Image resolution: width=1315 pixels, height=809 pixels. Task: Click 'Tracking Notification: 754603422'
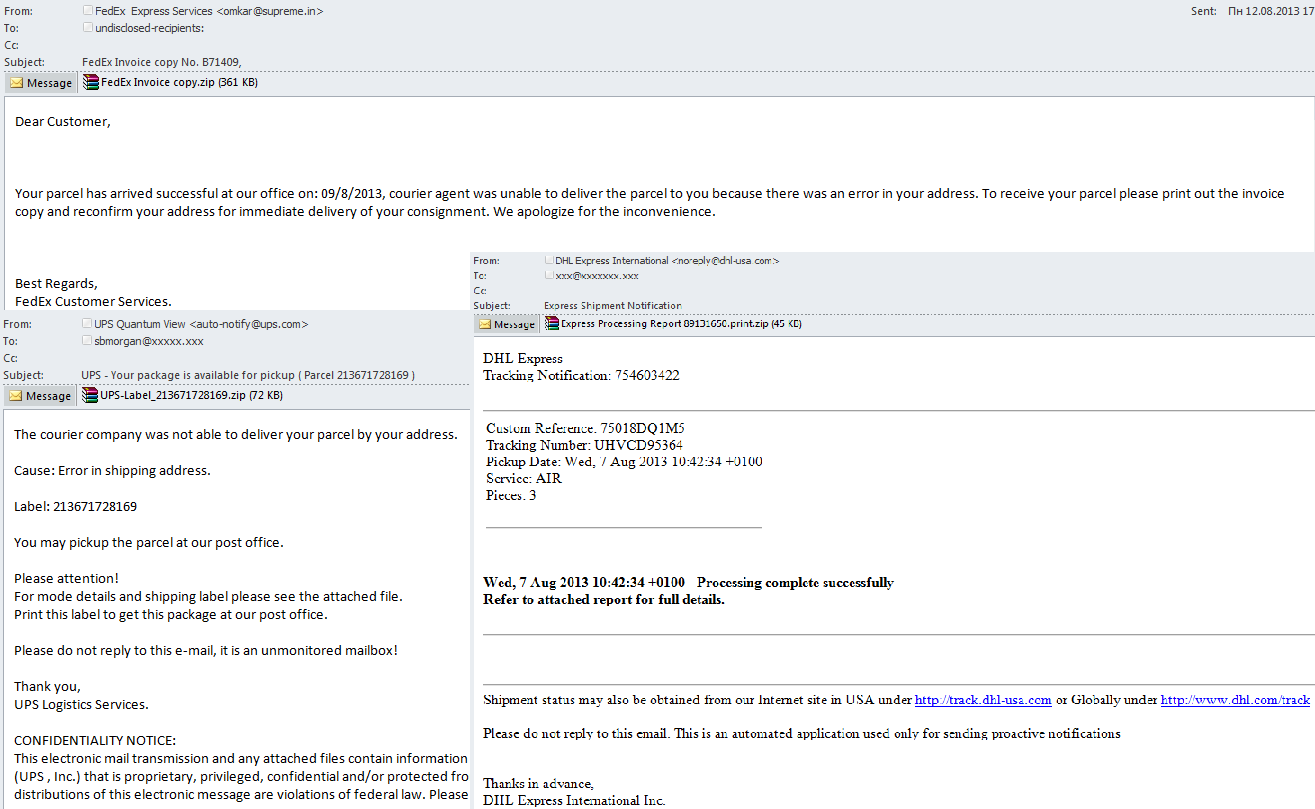(582, 376)
